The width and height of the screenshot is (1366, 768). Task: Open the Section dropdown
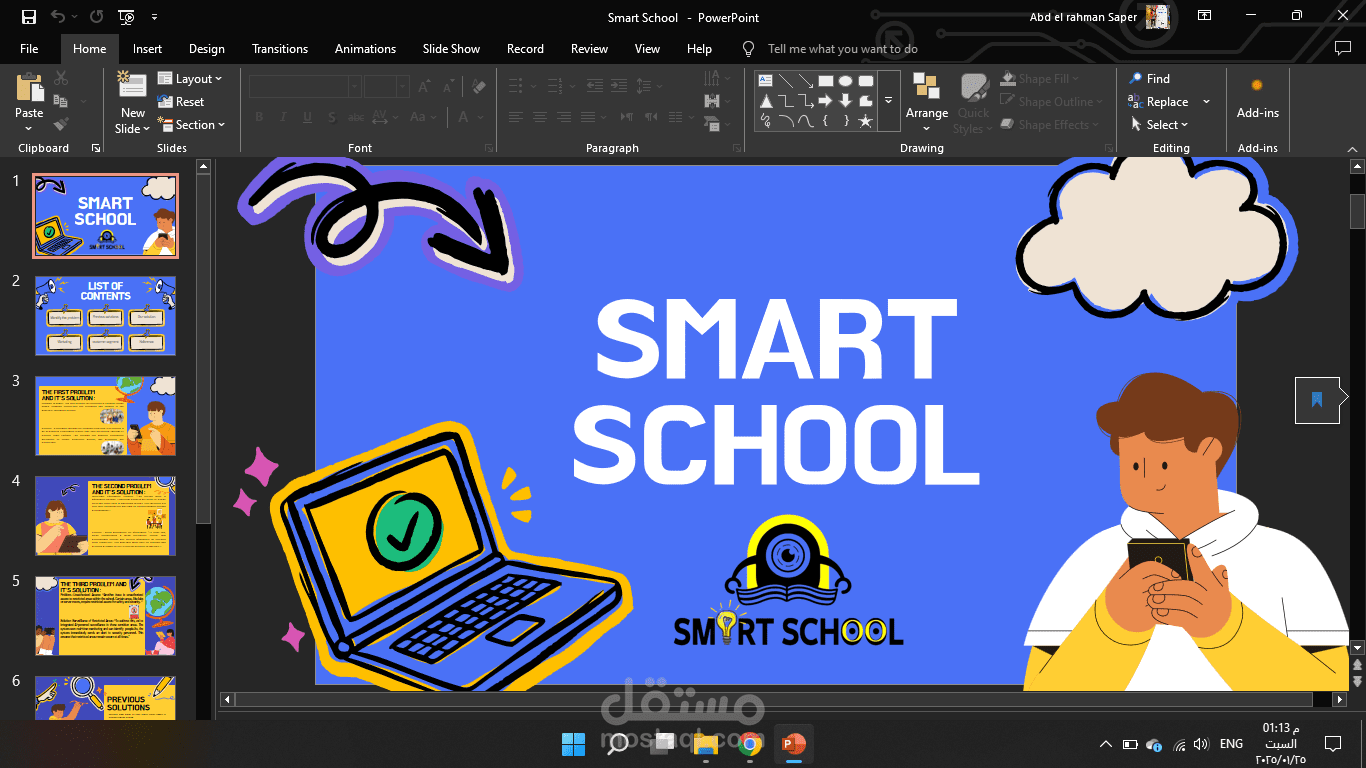click(192, 125)
